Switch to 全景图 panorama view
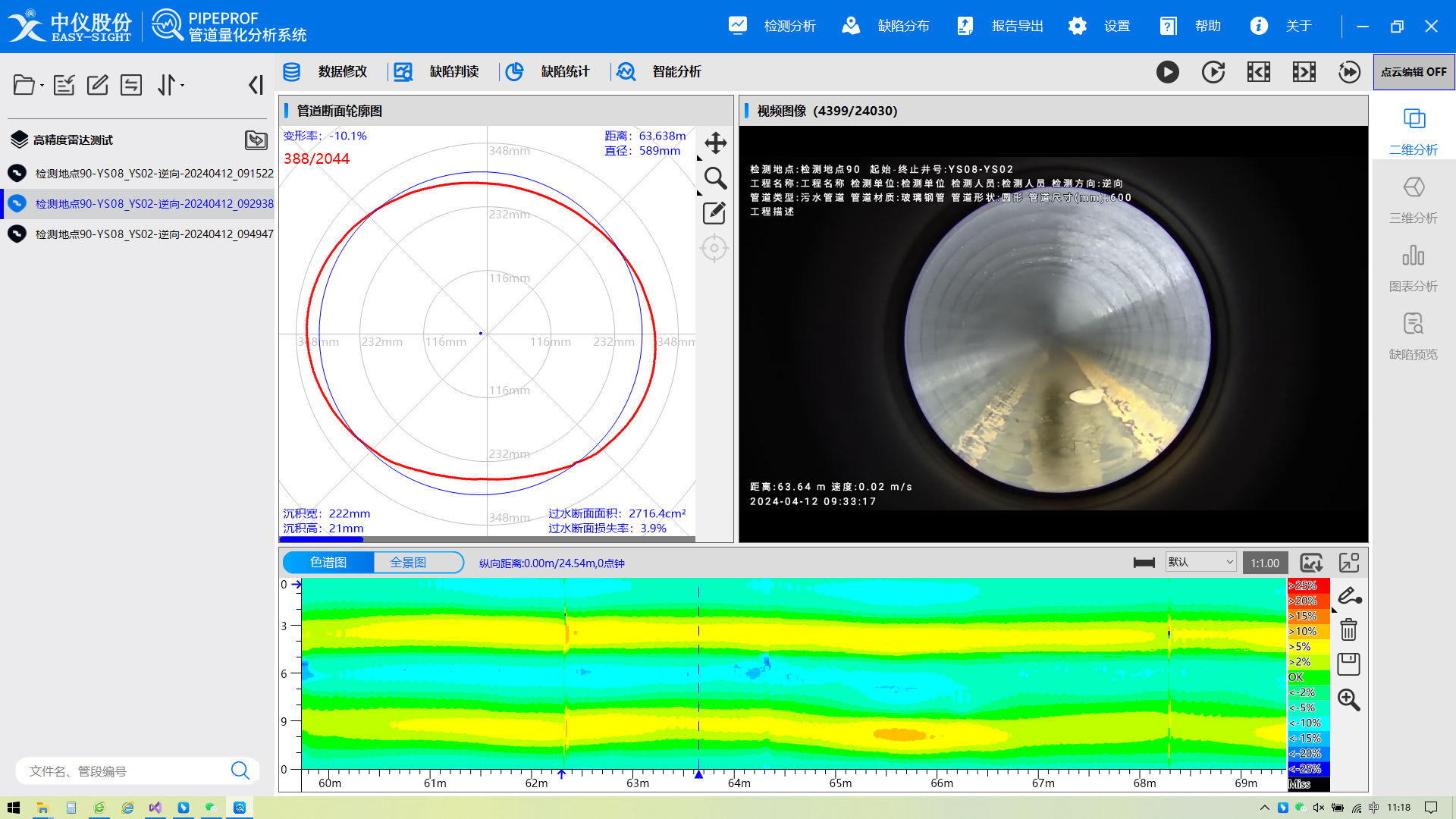Image resolution: width=1456 pixels, height=819 pixels. coord(409,563)
